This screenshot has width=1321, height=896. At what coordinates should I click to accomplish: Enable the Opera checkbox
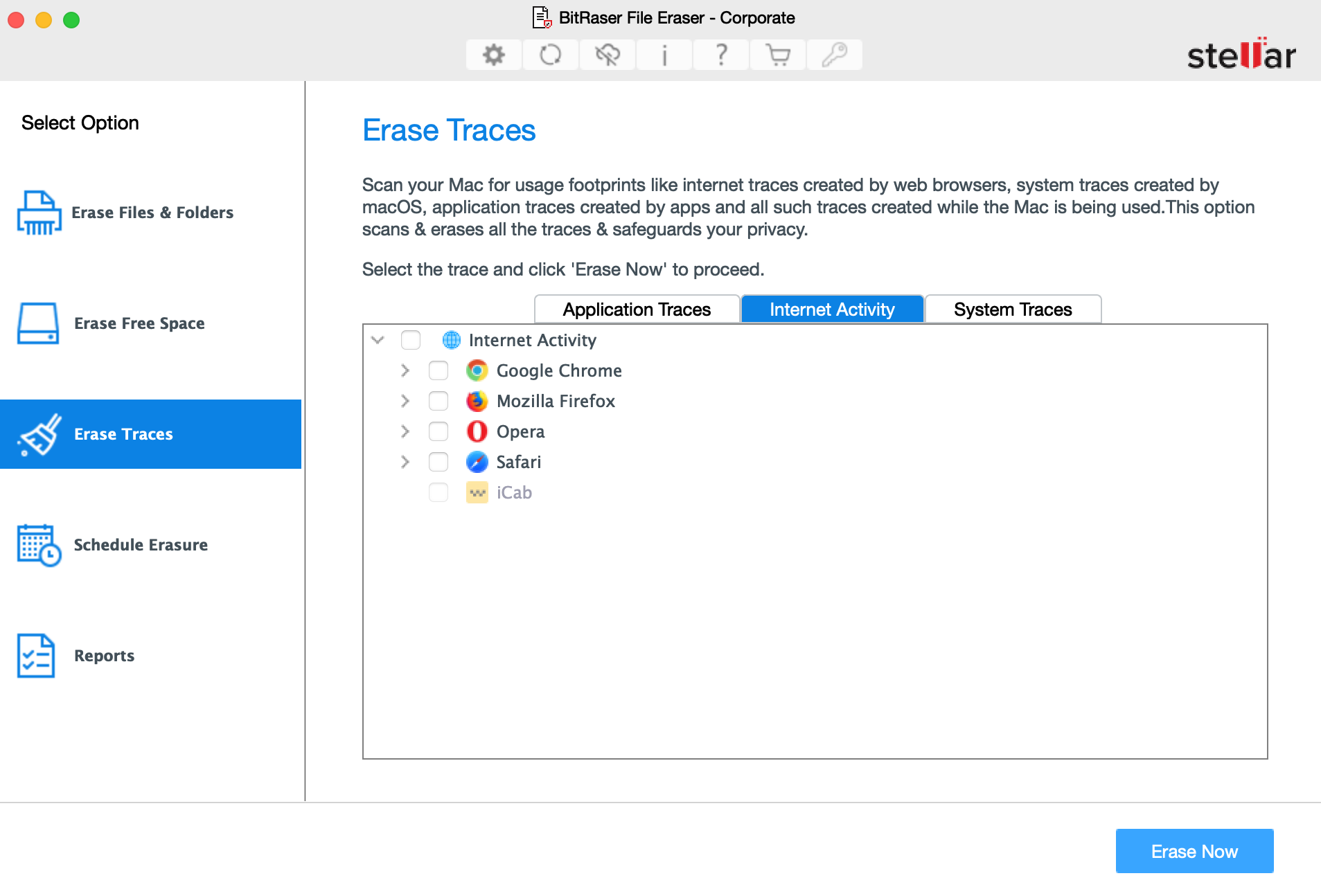438,431
